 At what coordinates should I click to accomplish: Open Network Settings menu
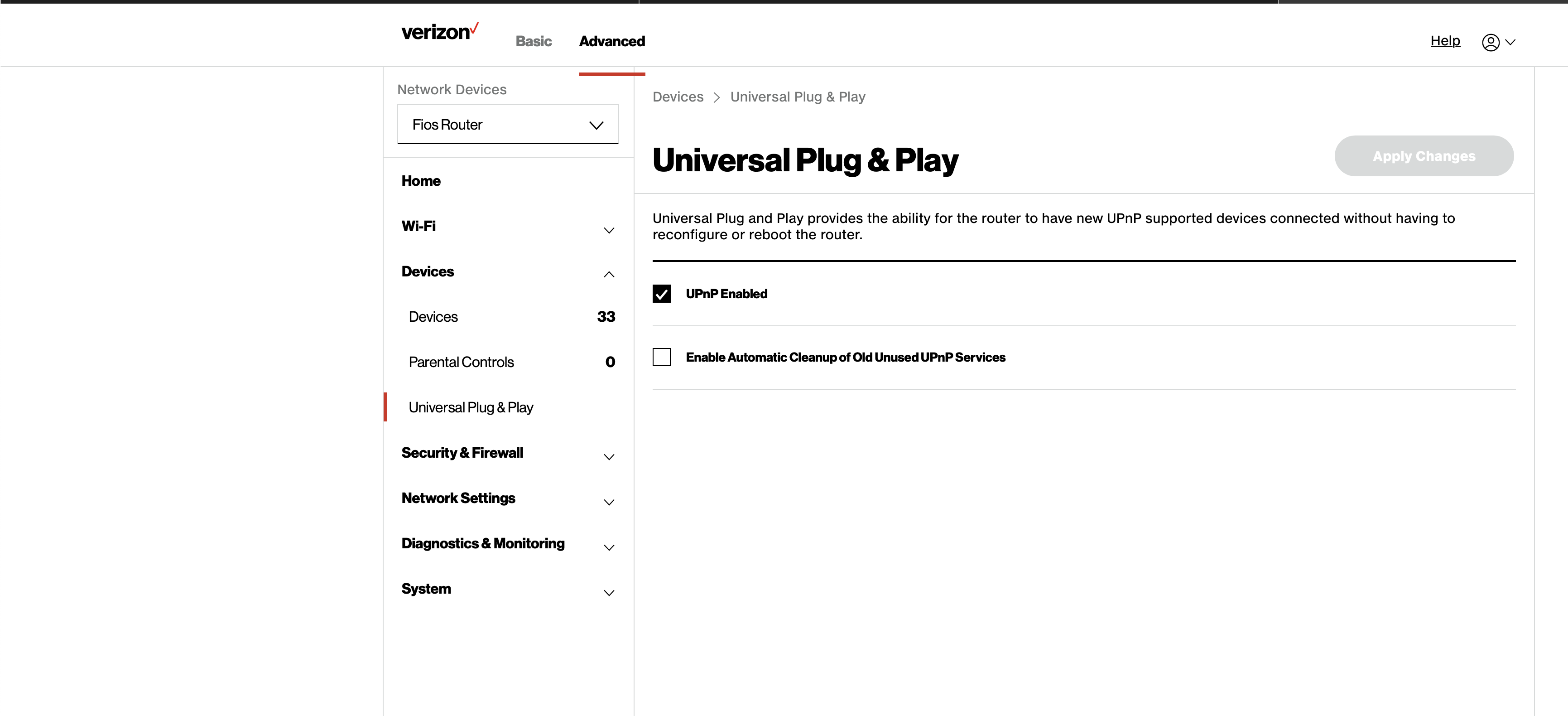(x=458, y=498)
